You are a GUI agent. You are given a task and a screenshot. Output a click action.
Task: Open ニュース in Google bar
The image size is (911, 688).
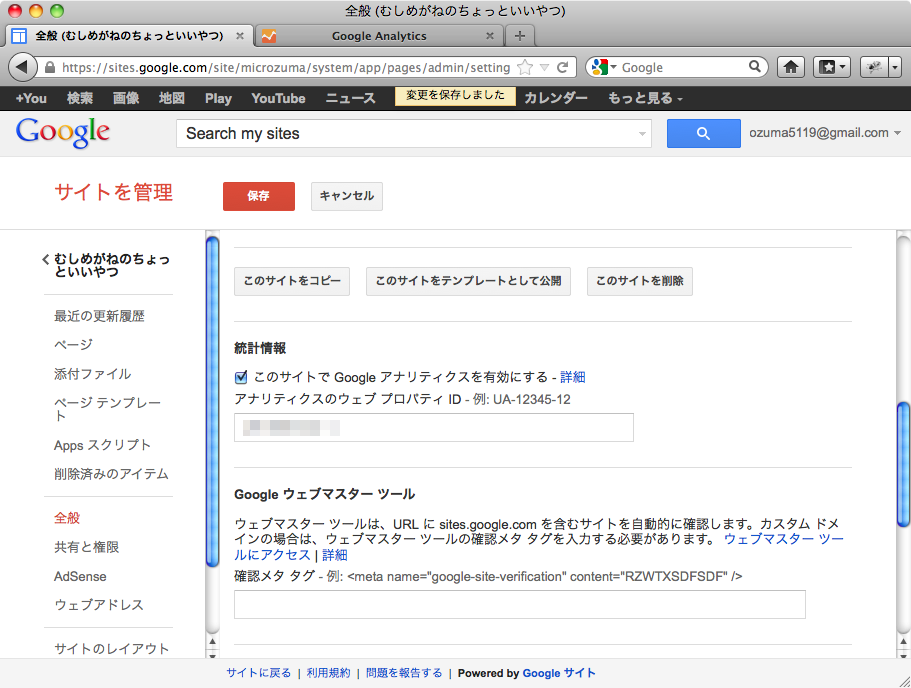[350, 98]
